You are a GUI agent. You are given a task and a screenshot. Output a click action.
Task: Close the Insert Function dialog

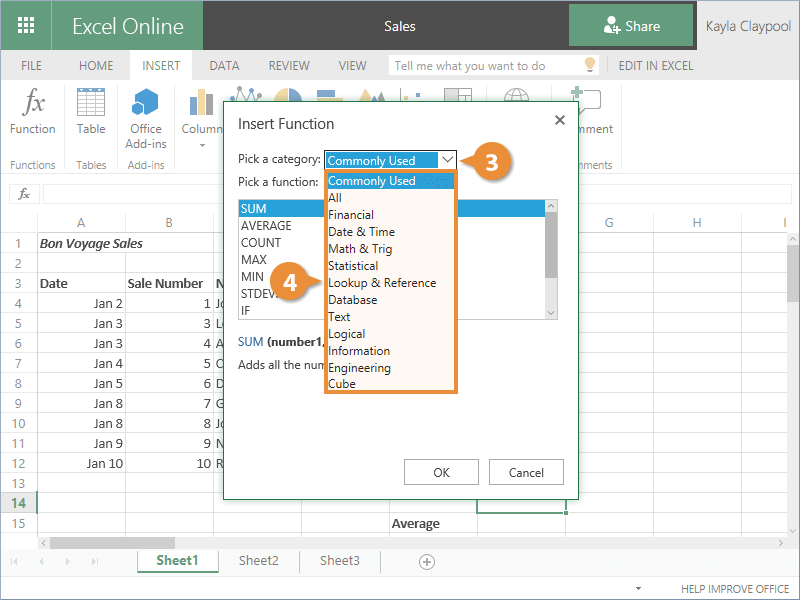(x=560, y=121)
